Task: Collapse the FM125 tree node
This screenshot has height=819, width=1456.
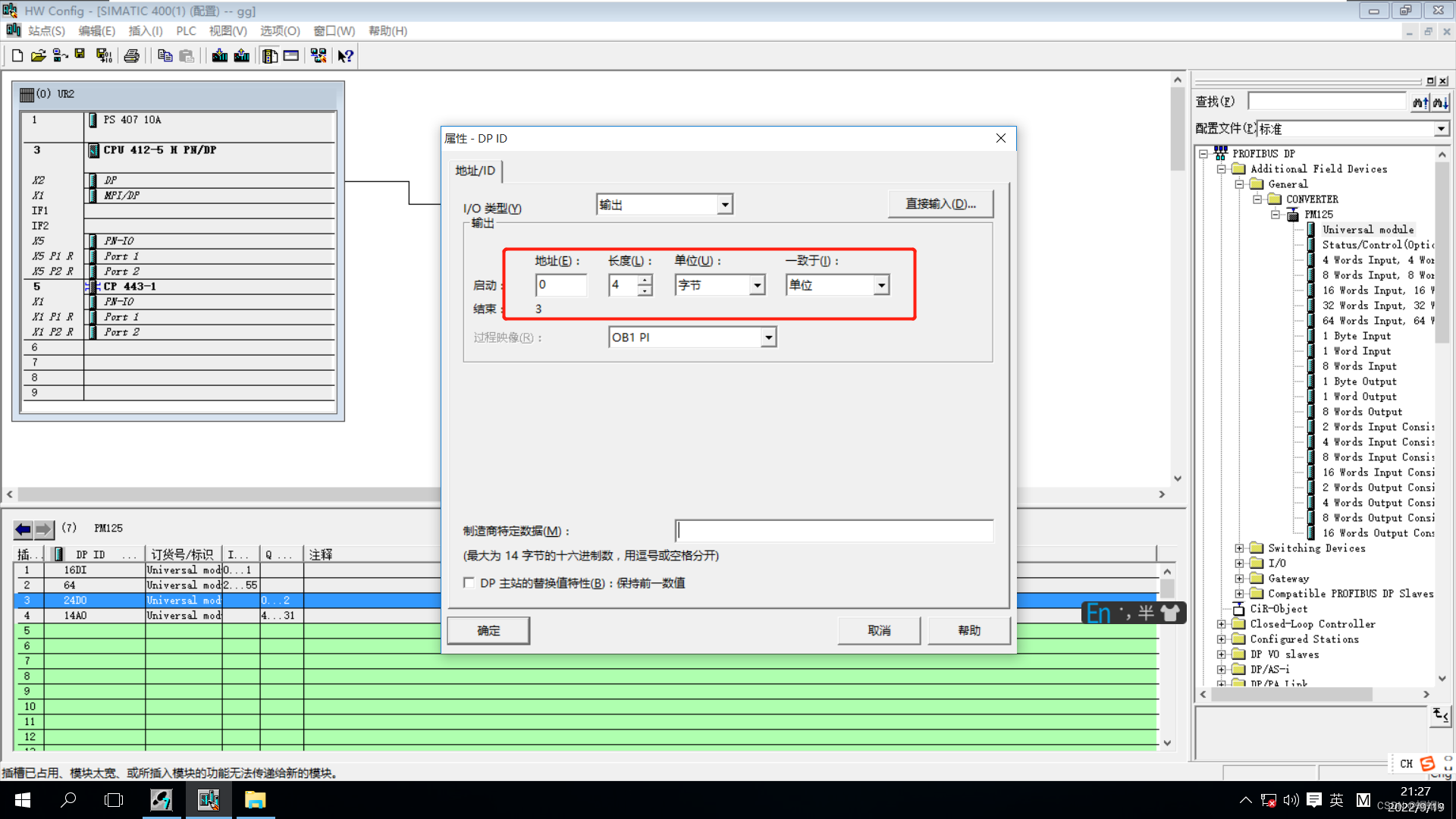Action: pos(1276,215)
